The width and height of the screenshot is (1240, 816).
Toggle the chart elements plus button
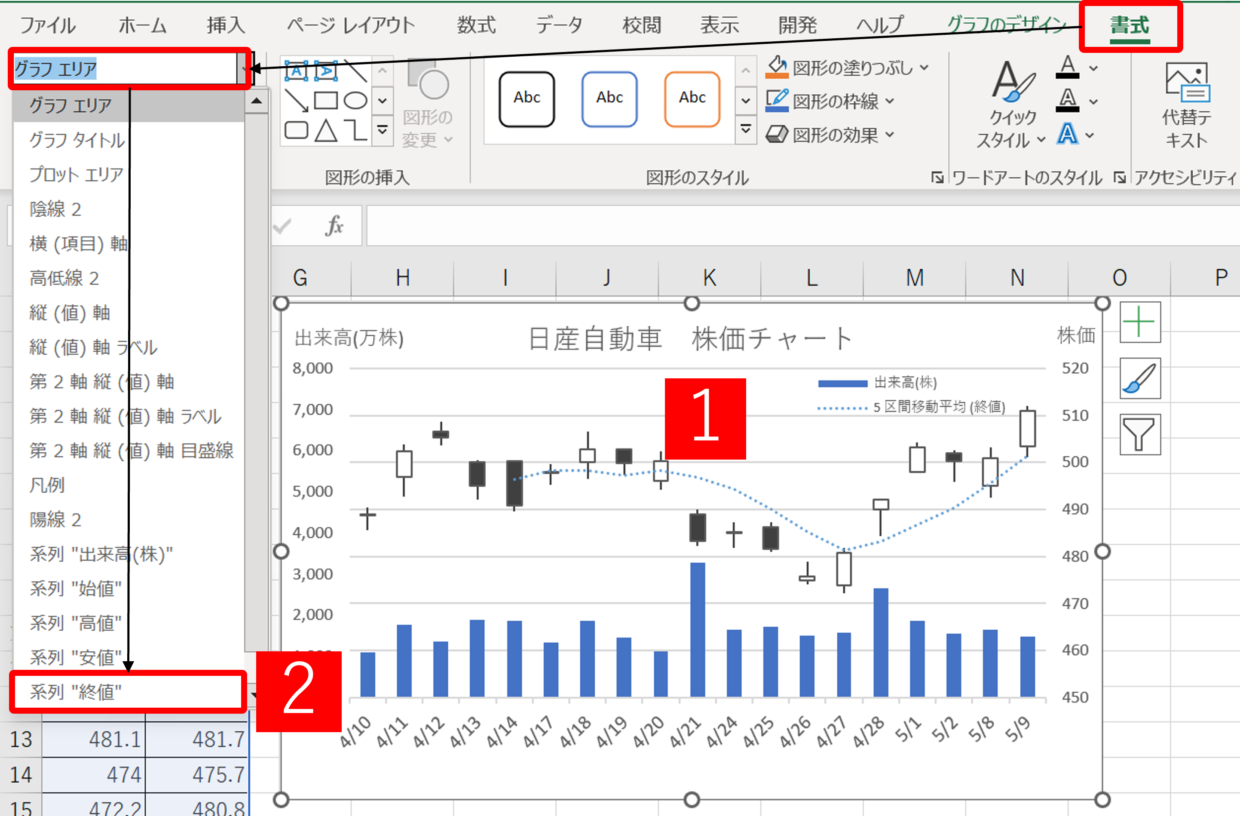pyautogui.click(x=1140, y=322)
